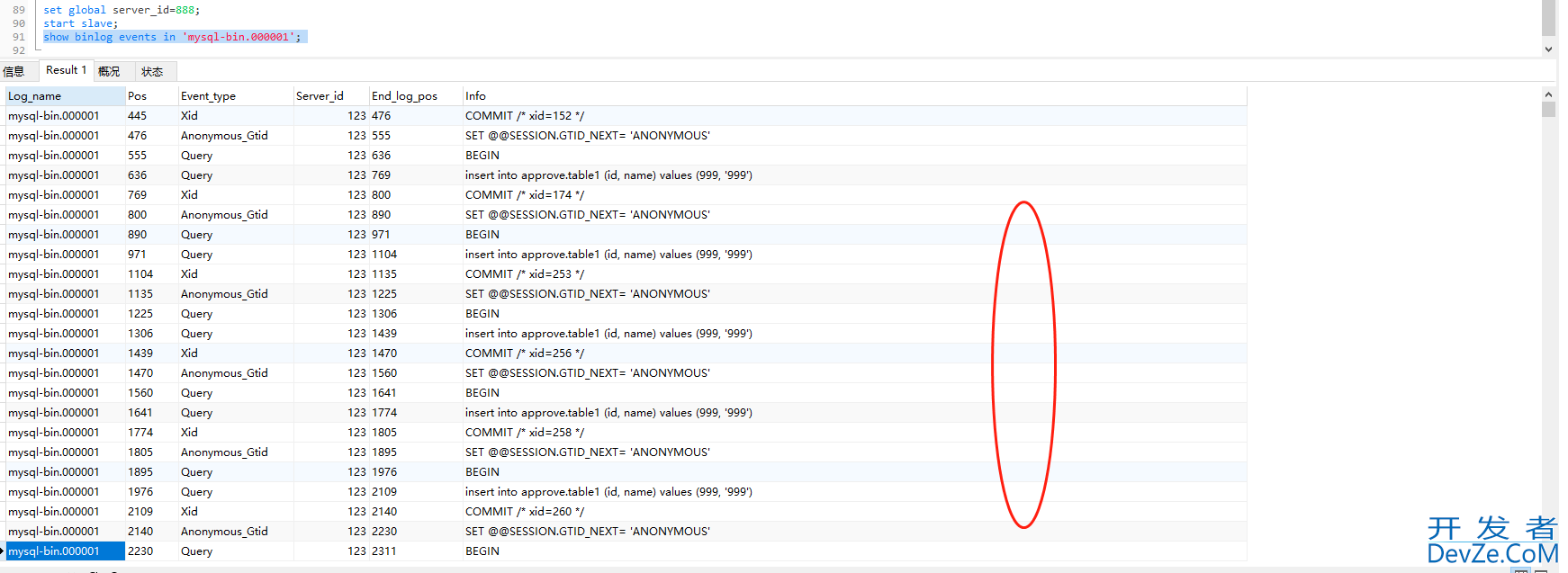Select Info cell 'COMMIT /* xid=260 */'
Viewport: 1568px width, 573px height.
854,512
